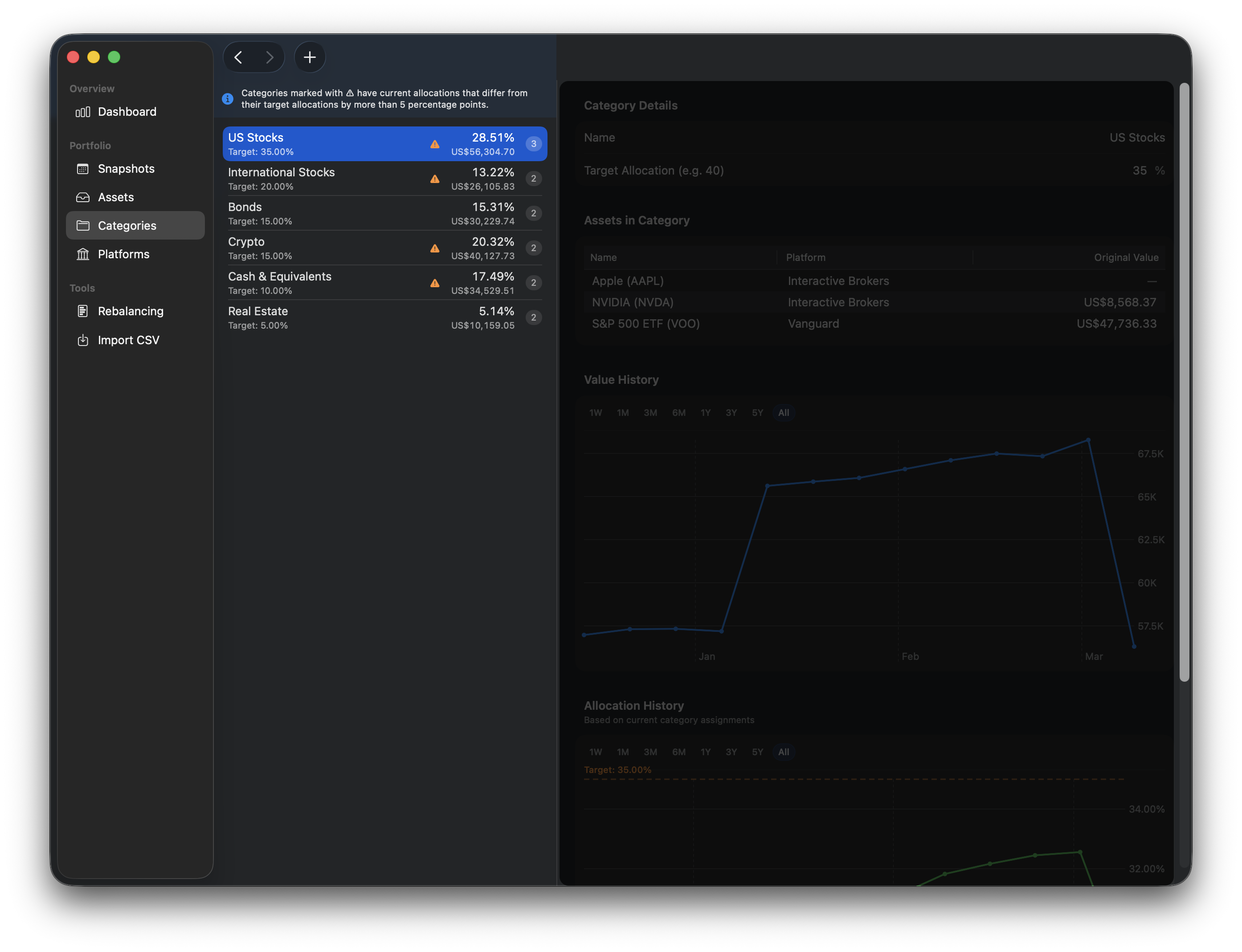Click the back navigation arrow
The height and width of the screenshot is (952, 1242).
239,57
